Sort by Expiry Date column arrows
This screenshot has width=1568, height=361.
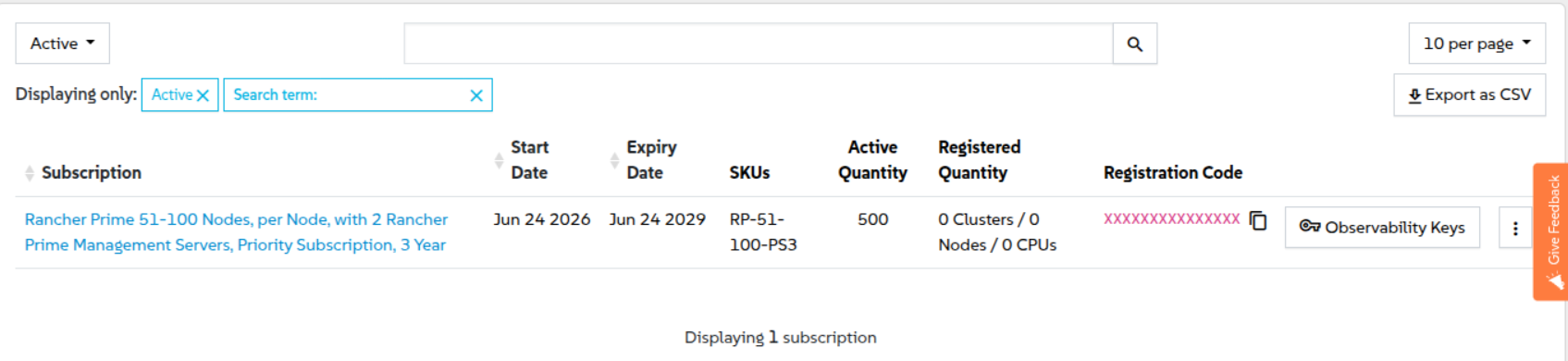coord(614,160)
